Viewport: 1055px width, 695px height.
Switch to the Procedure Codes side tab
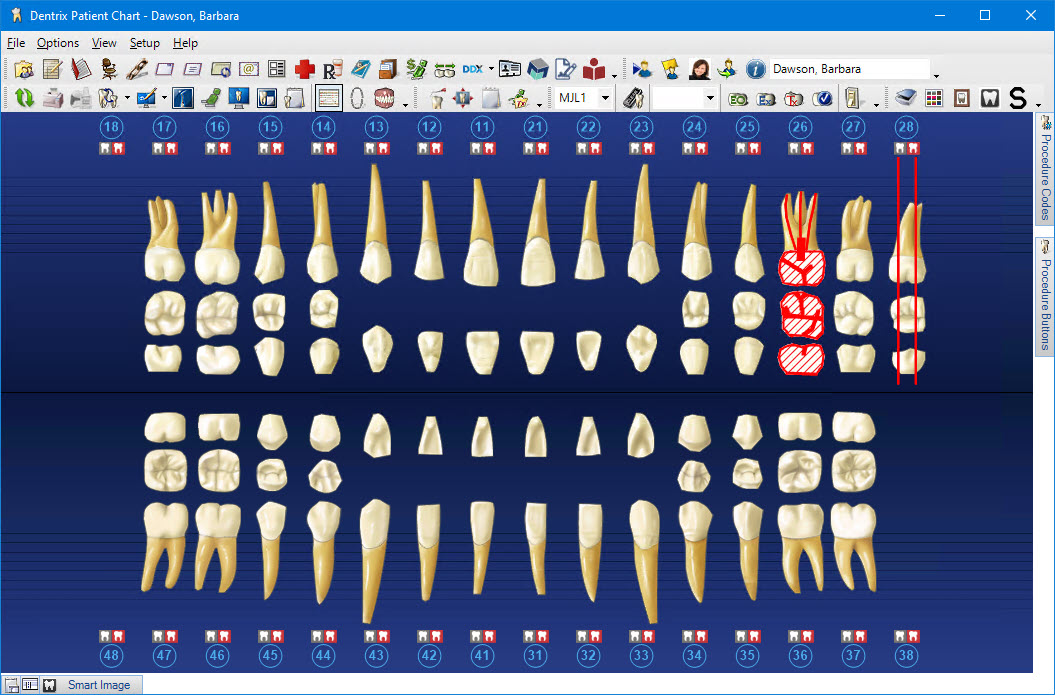pyautogui.click(x=1045, y=168)
